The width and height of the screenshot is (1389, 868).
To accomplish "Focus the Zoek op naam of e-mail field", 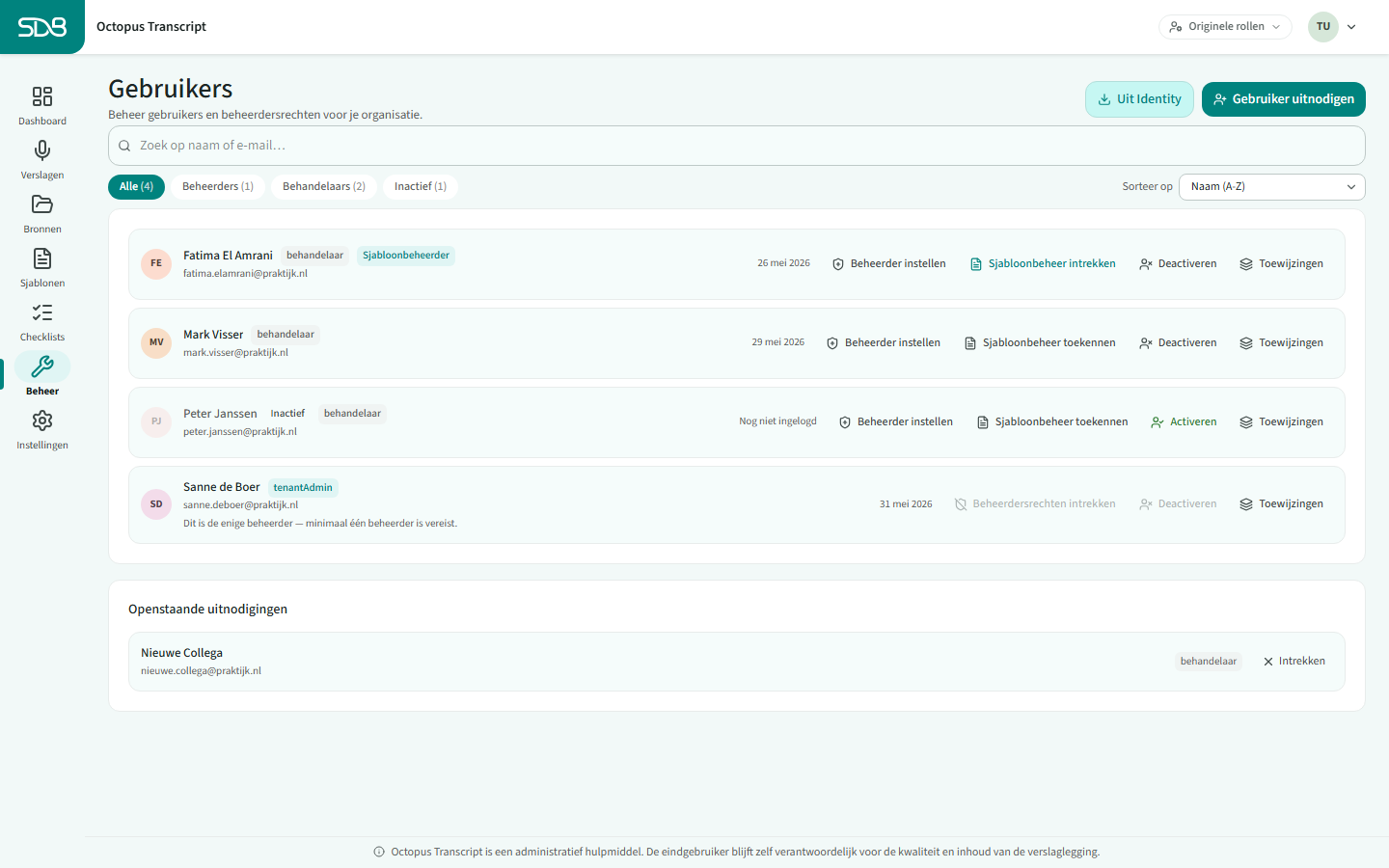I will 737,146.
